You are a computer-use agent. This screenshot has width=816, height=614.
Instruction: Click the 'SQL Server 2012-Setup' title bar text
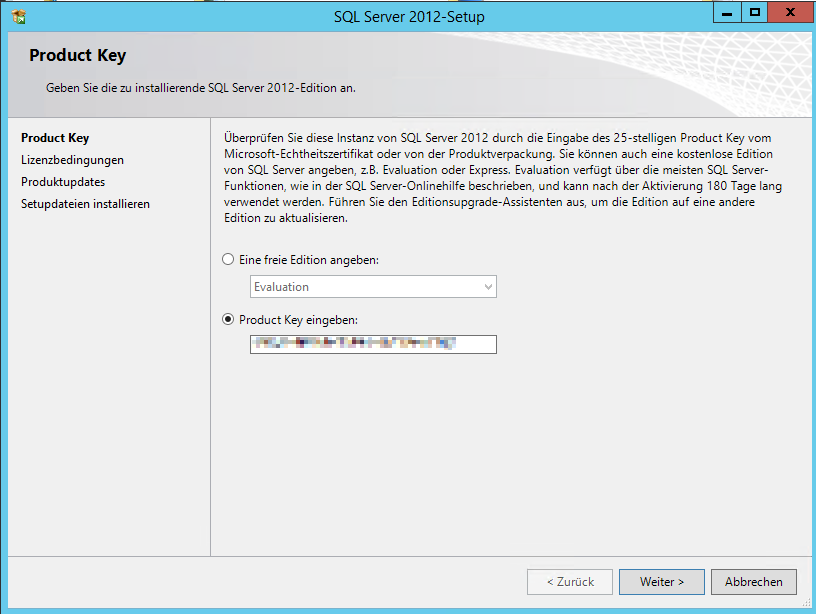[x=408, y=16]
